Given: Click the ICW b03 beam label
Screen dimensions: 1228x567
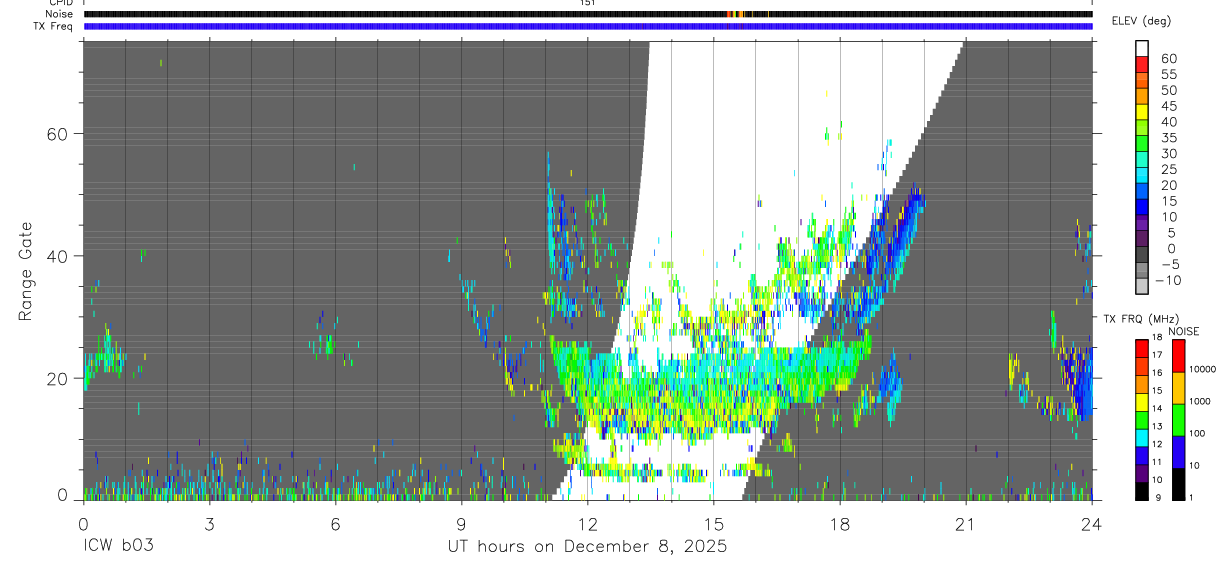Looking at the screenshot, I should 118,546.
